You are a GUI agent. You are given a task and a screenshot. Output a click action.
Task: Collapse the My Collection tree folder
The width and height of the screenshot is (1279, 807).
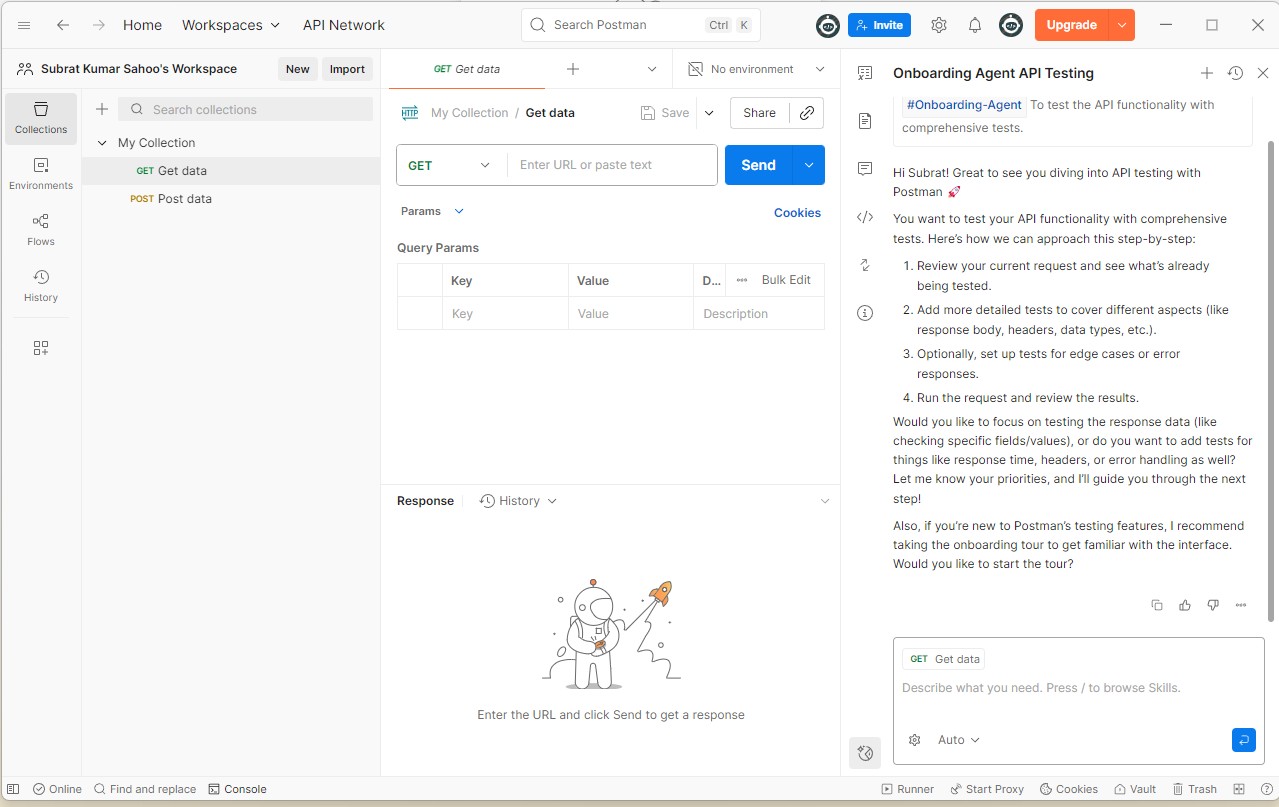click(102, 143)
